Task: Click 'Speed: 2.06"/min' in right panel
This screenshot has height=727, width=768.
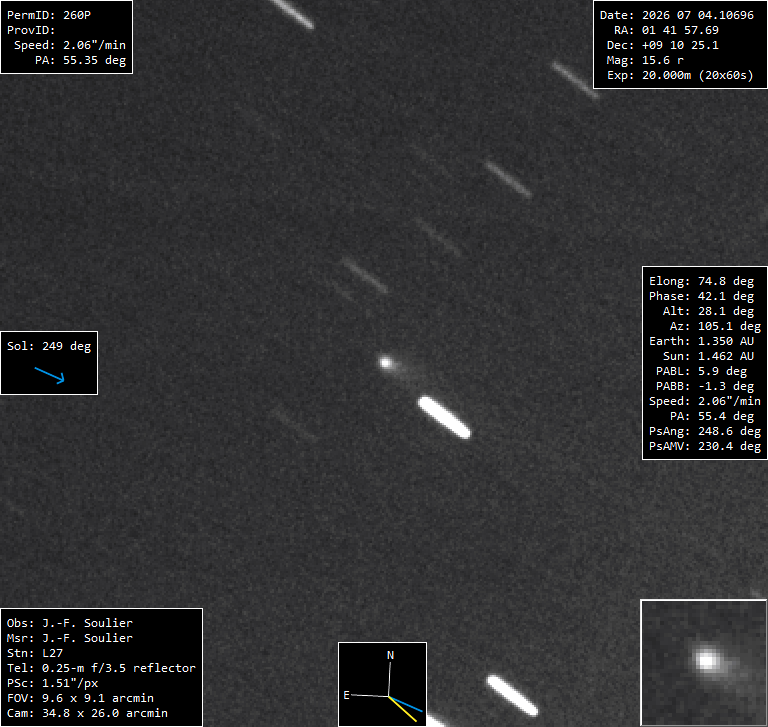Action: tap(705, 401)
